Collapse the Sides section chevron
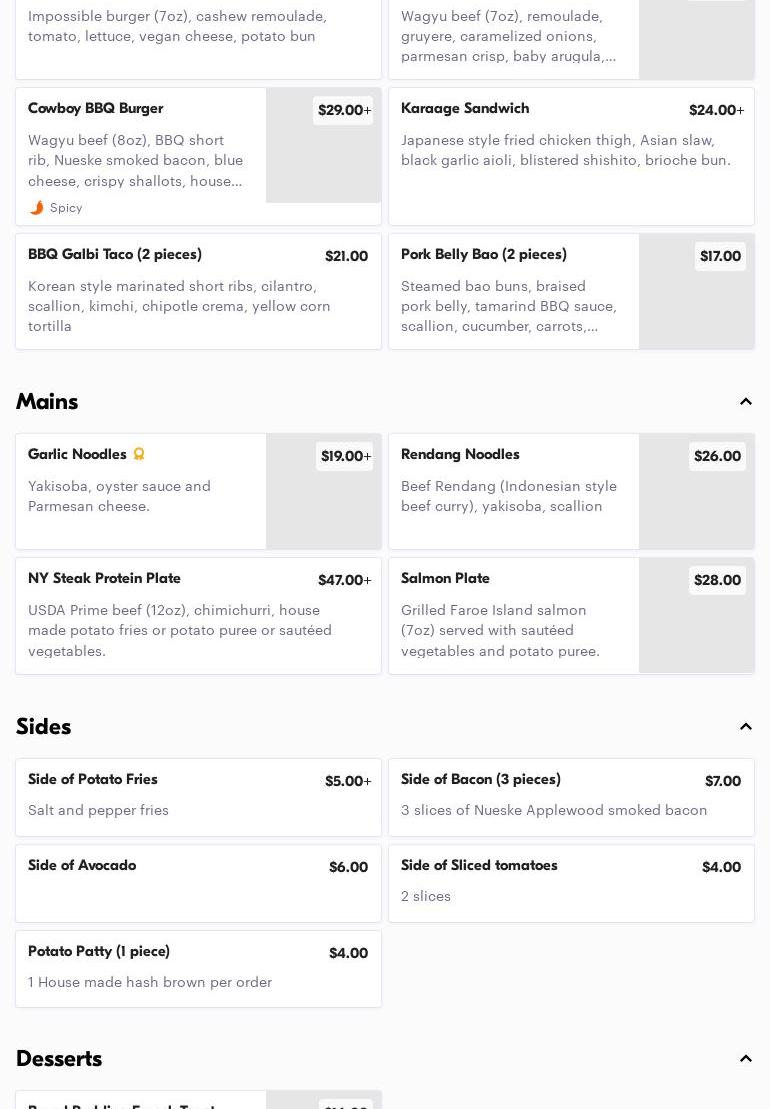The height and width of the screenshot is (1109, 770). [746, 727]
